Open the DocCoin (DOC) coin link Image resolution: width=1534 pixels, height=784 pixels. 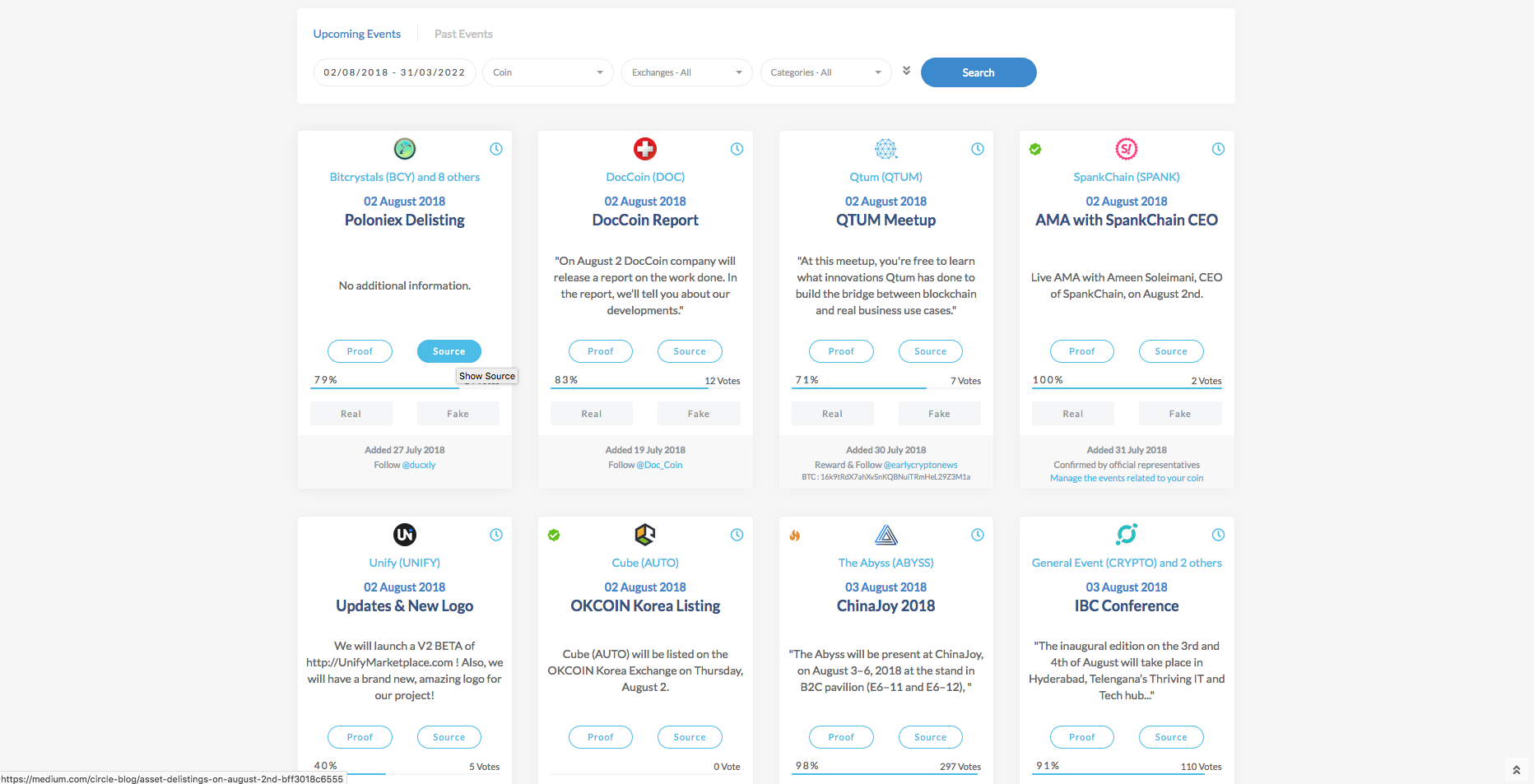(x=645, y=177)
